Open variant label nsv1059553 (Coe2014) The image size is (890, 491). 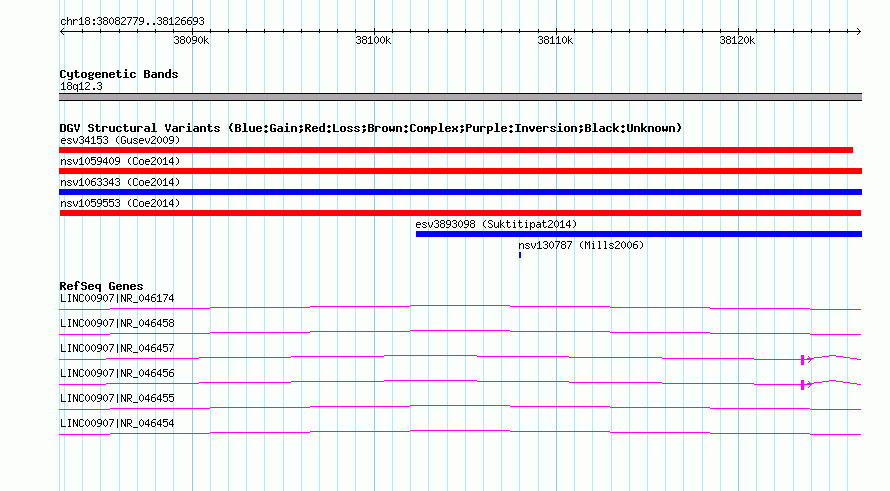120,203
